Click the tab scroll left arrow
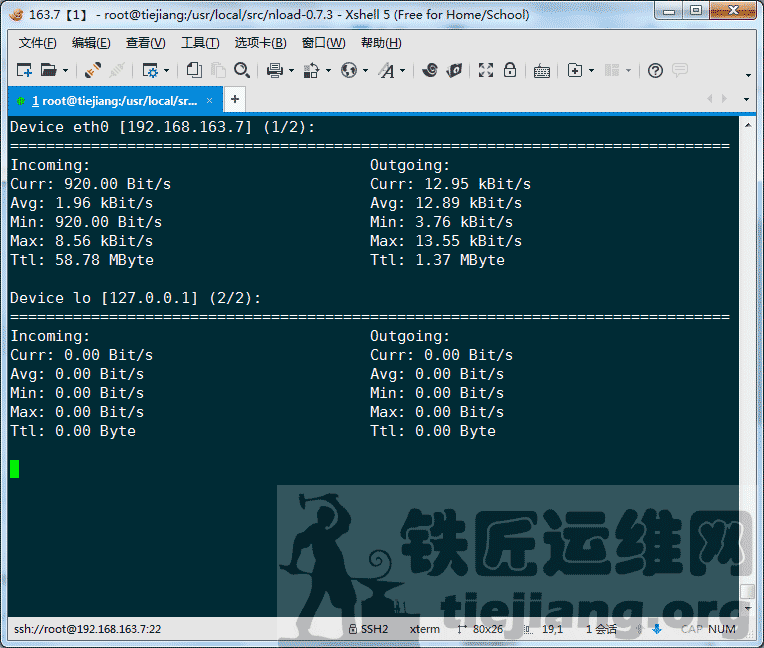The image size is (764, 648). coord(710,99)
